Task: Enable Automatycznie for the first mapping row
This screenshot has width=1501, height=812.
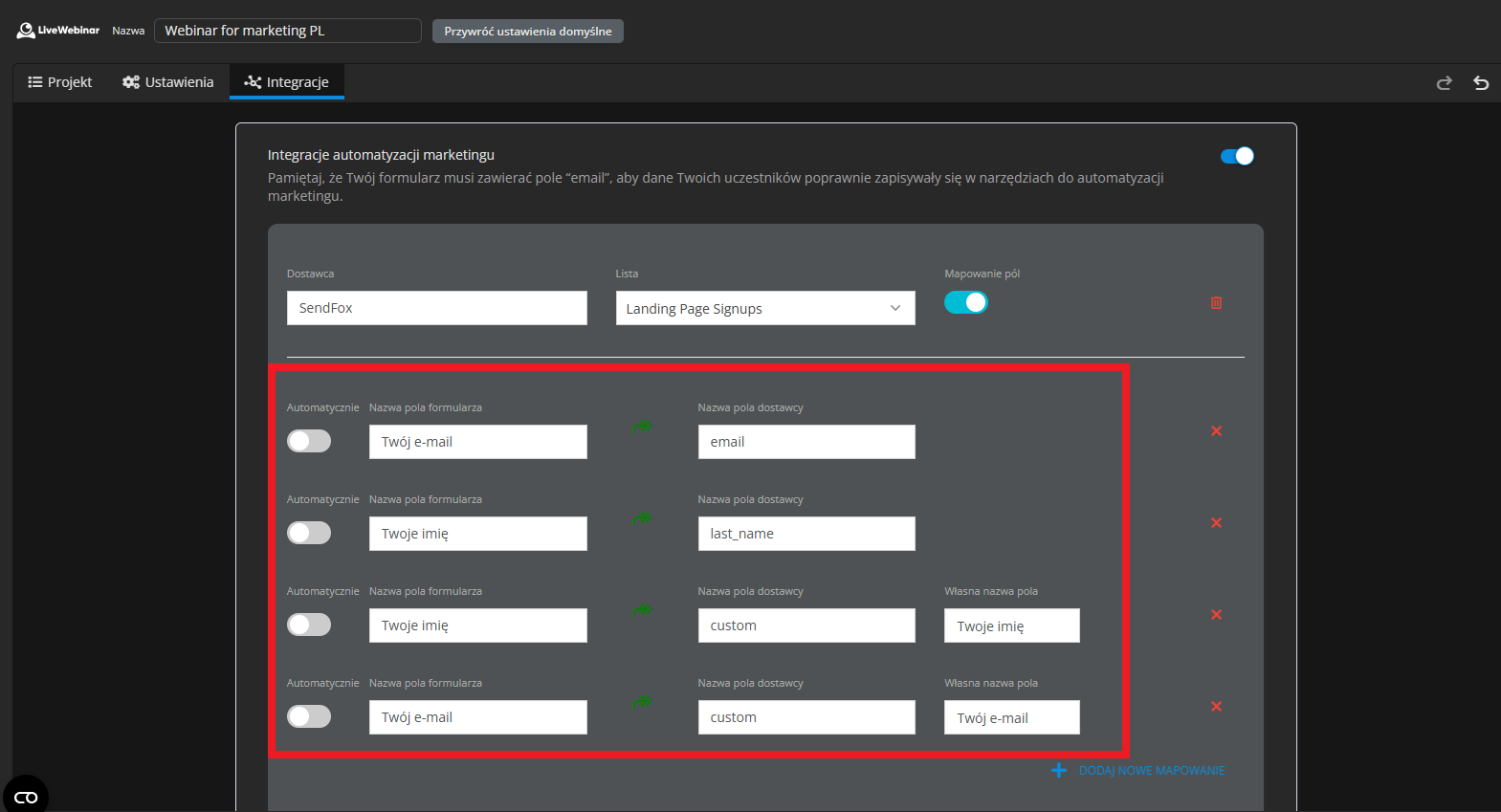Action: tap(309, 441)
